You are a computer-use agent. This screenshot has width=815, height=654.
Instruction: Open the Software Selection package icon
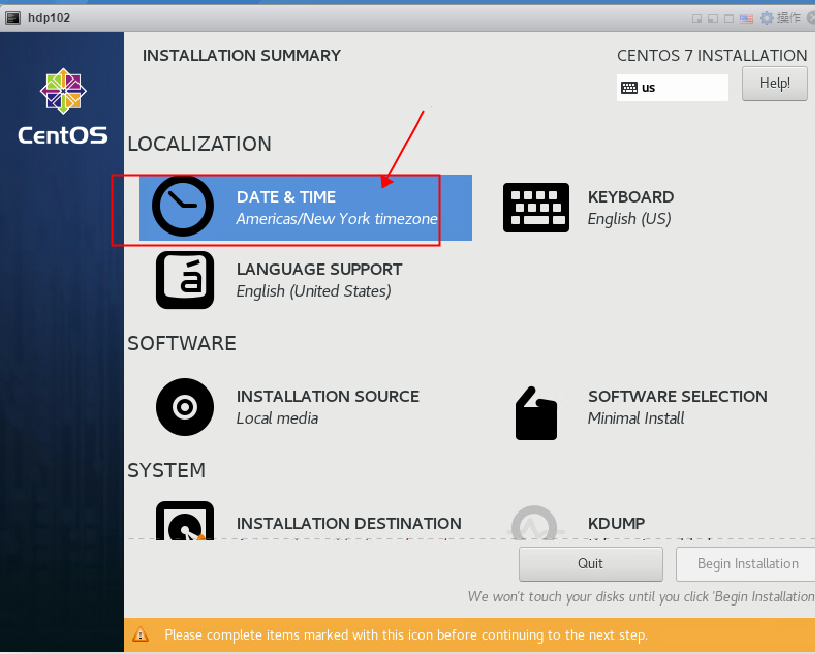(536, 413)
